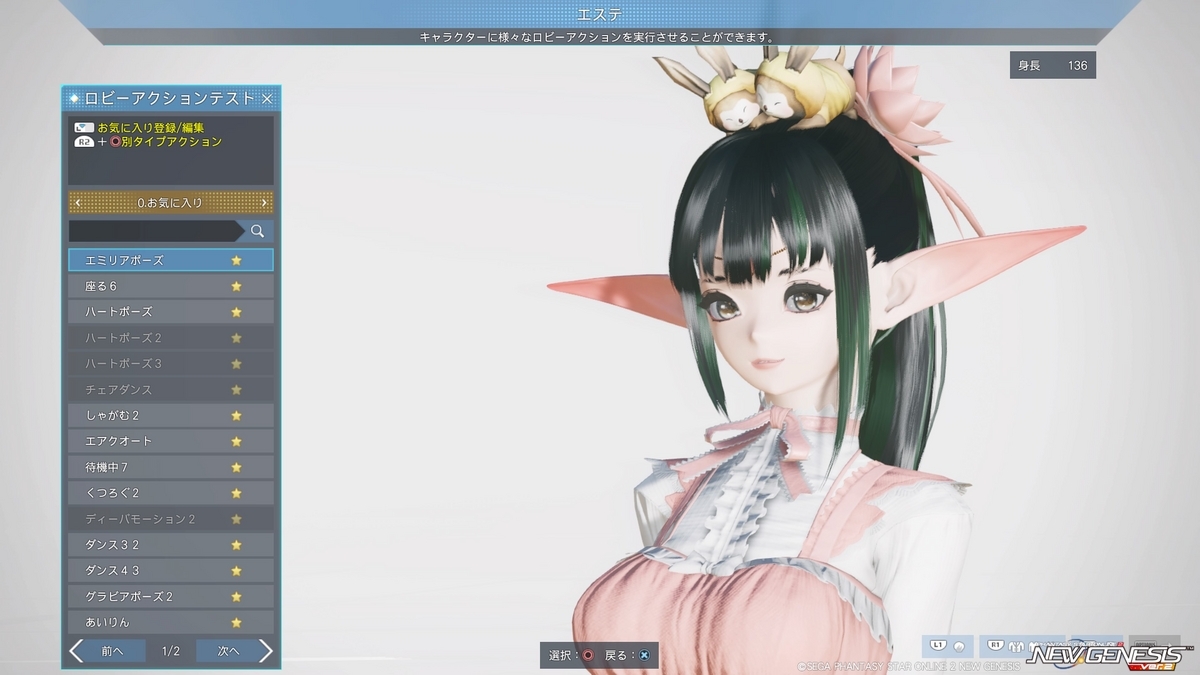Click the 次へ button
Viewport: 1200px width, 675px height.
tap(229, 651)
